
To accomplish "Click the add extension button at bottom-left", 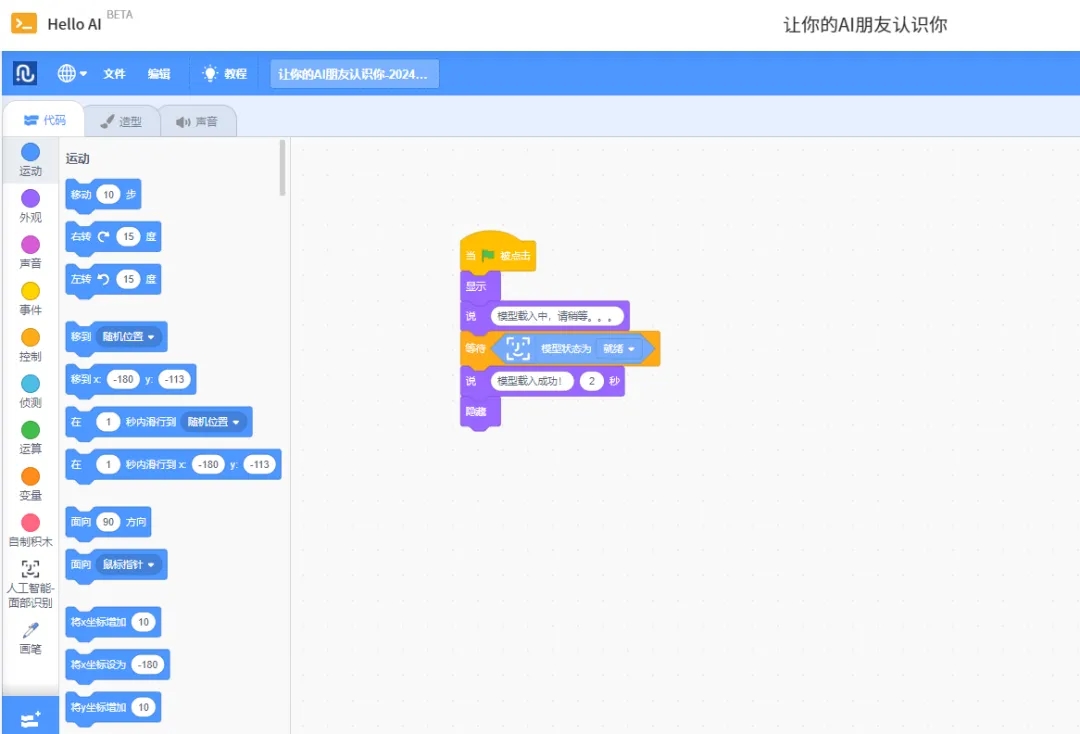I will coord(30,718).
